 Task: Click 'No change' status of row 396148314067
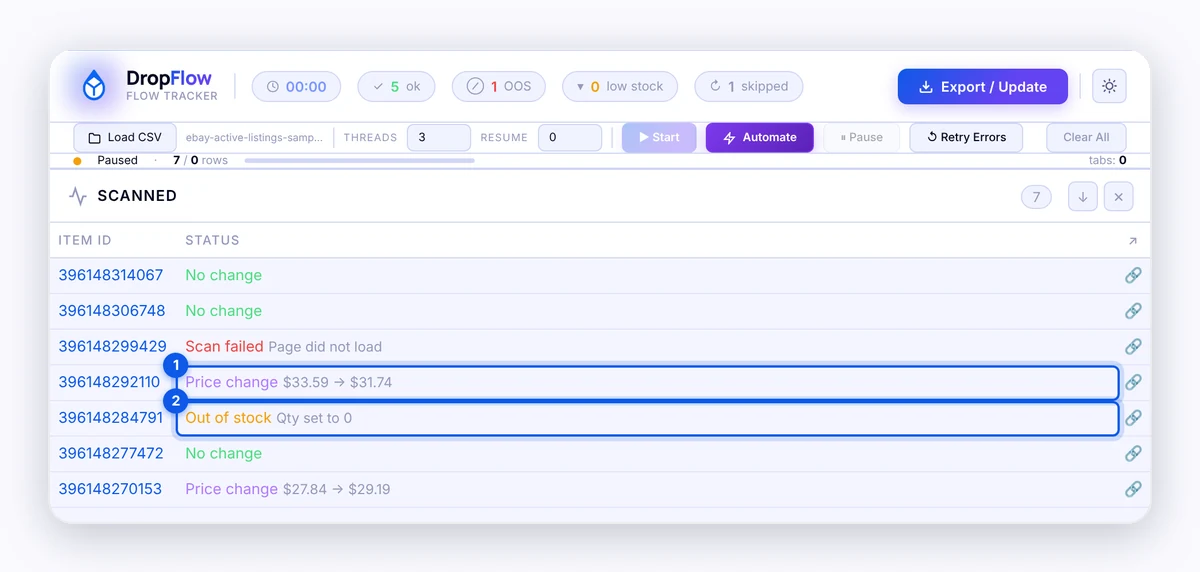coord(224,275)
